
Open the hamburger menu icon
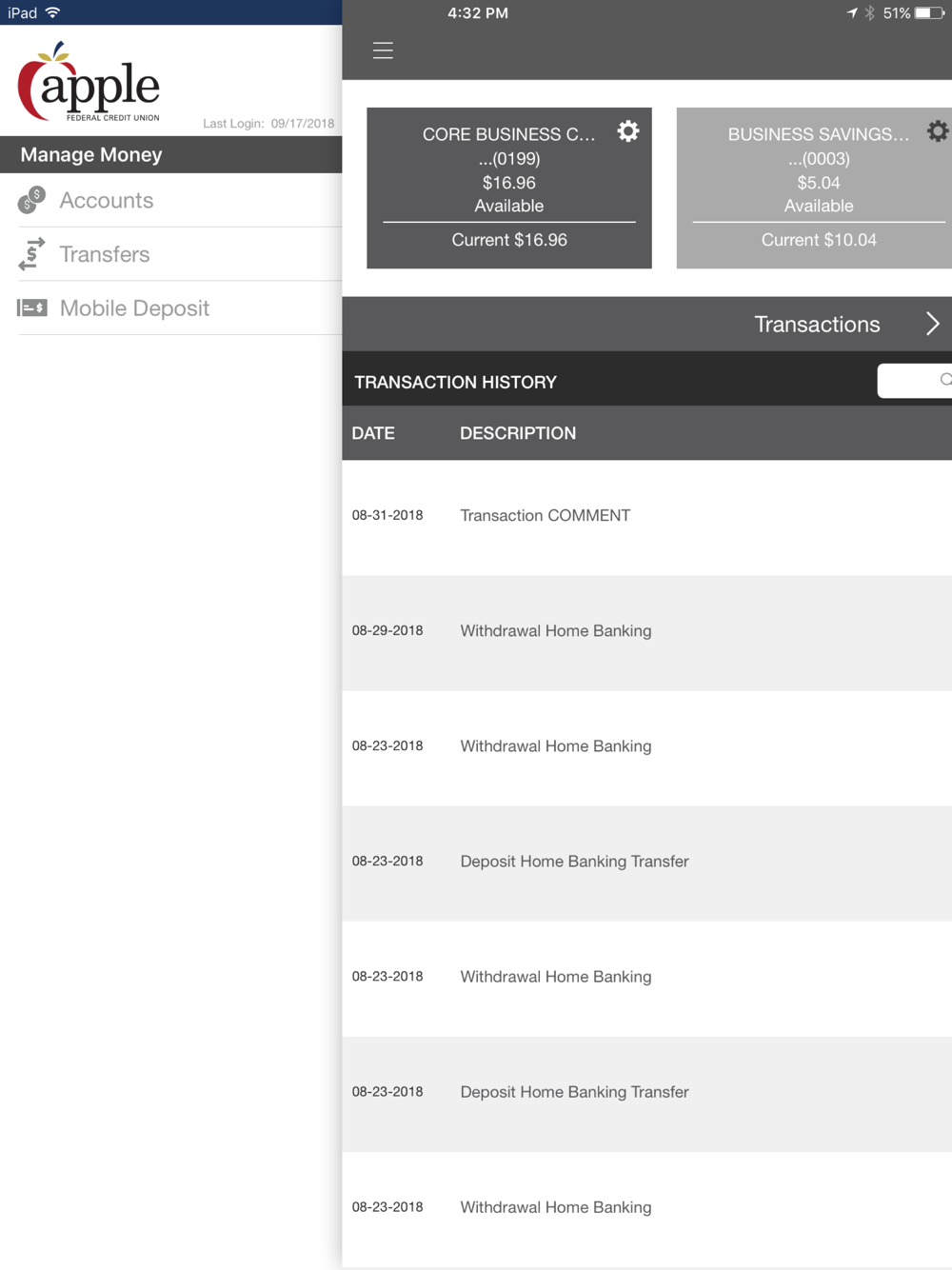pos(383,50)
